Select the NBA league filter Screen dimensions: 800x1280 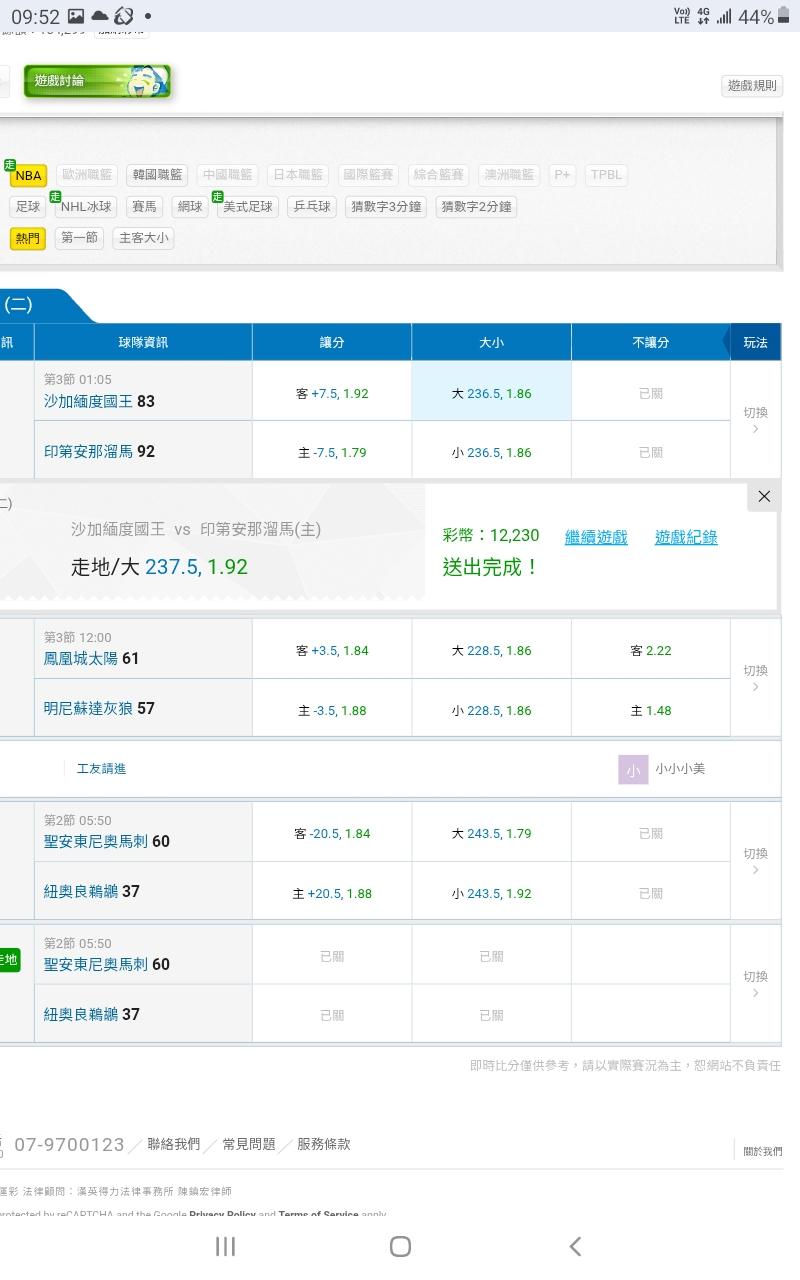click(28, 176)
